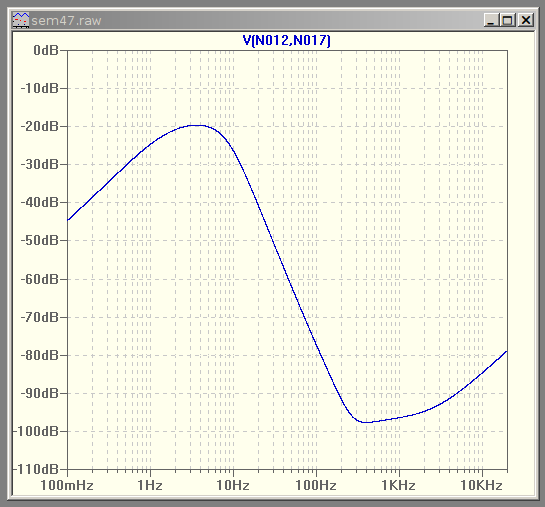545x507 pixels.
Task: Click the -20dB vertical axis label
Action: tap(39, 126)
